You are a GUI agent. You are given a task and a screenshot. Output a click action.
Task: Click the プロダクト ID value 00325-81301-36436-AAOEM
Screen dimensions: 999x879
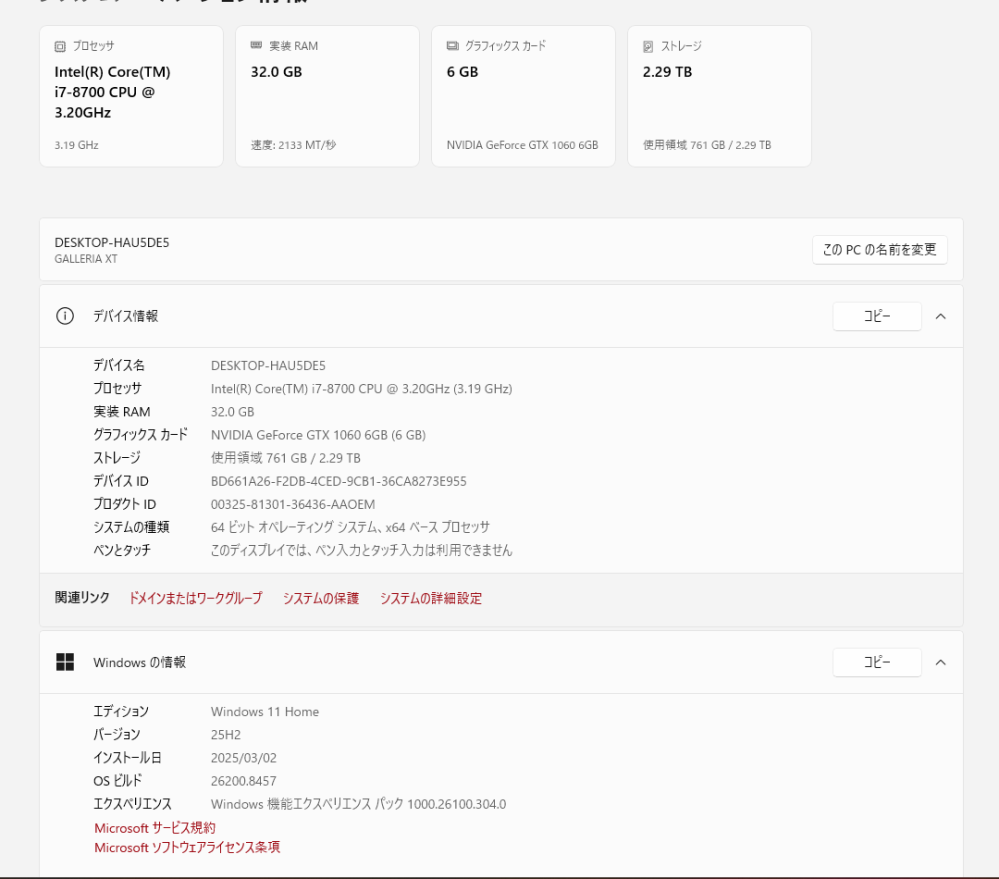click(x=293, y=504)
